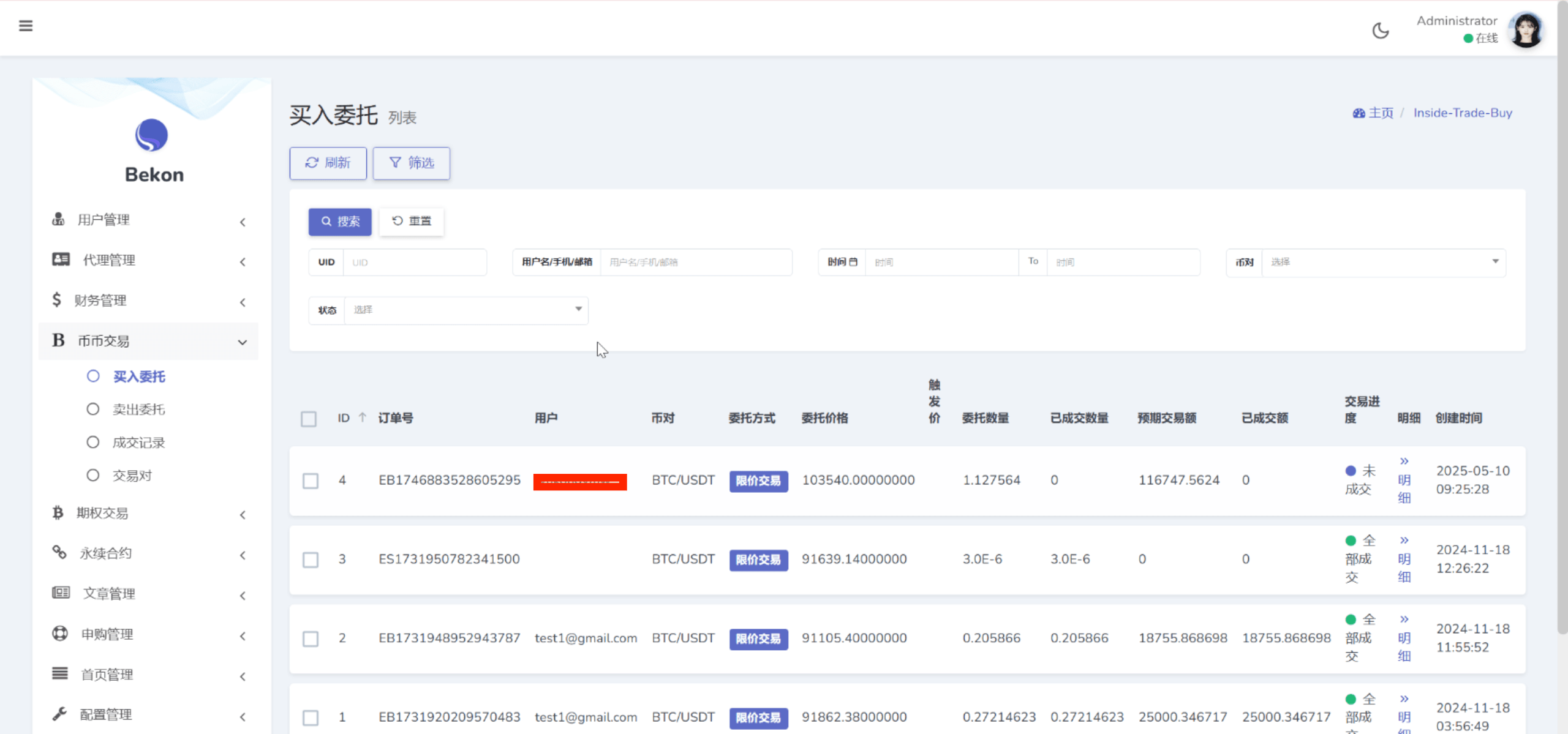Click the 刷新 refresh button
Screen dimensions: 1568x734
click(x=328, y=163)
